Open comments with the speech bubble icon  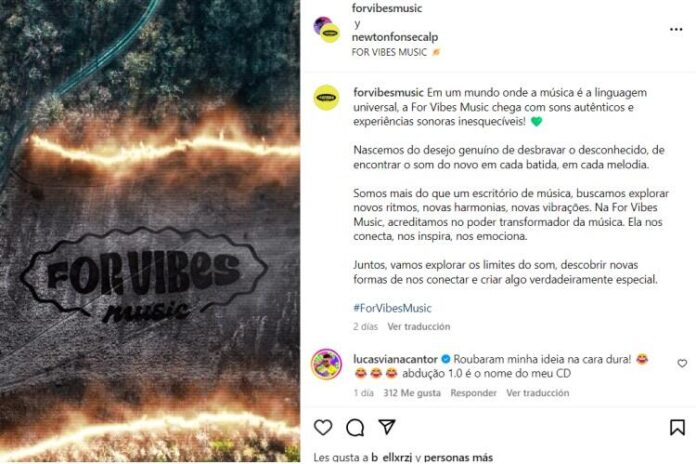click(355, 428)
